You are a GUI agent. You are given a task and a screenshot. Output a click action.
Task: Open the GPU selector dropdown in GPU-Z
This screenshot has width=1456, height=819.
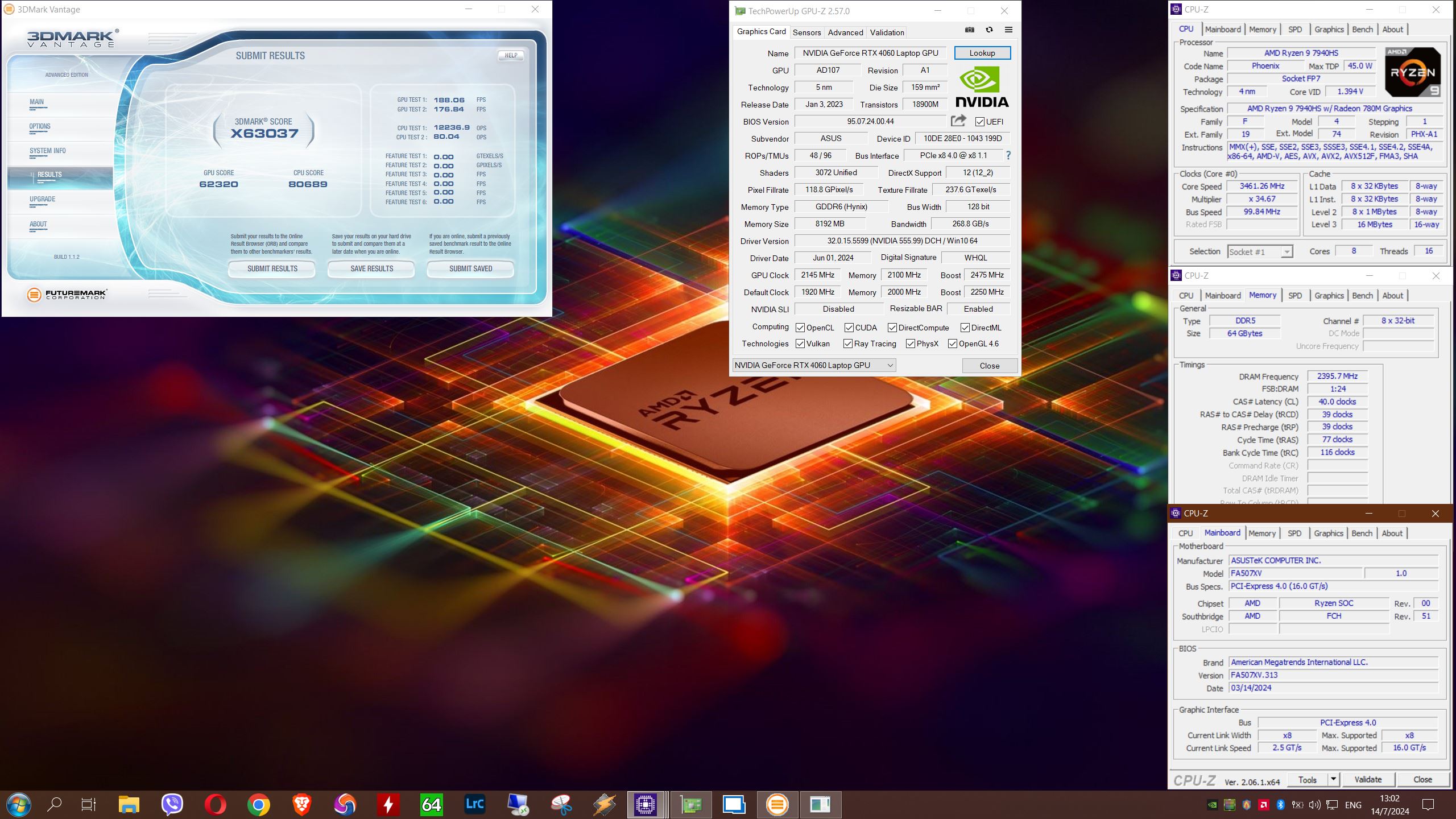814,365
